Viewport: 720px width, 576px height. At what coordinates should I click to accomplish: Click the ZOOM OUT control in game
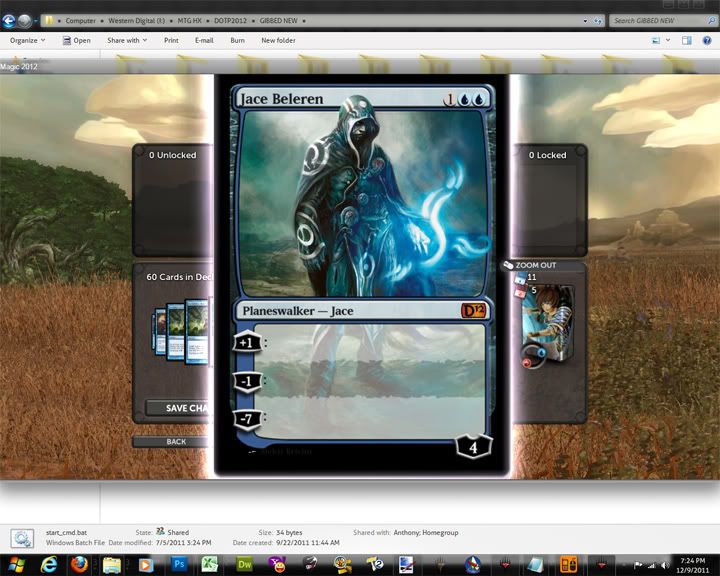(x=530, y=265)
